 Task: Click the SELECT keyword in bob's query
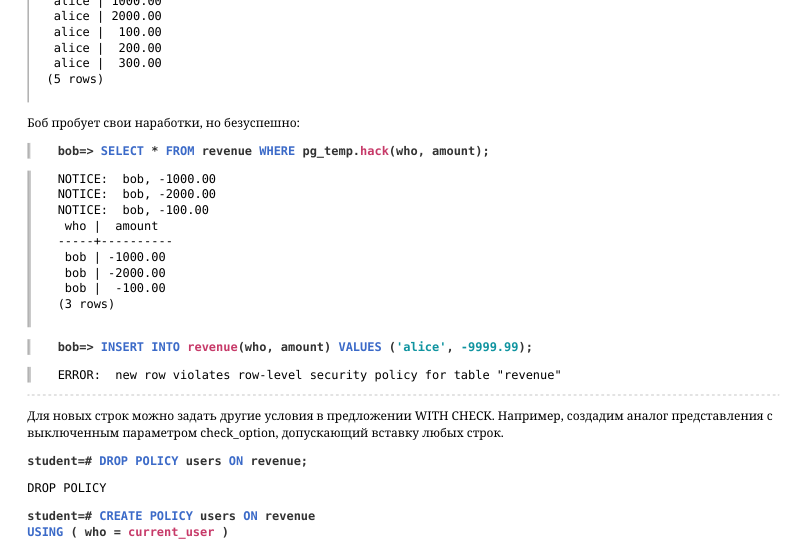122,151
